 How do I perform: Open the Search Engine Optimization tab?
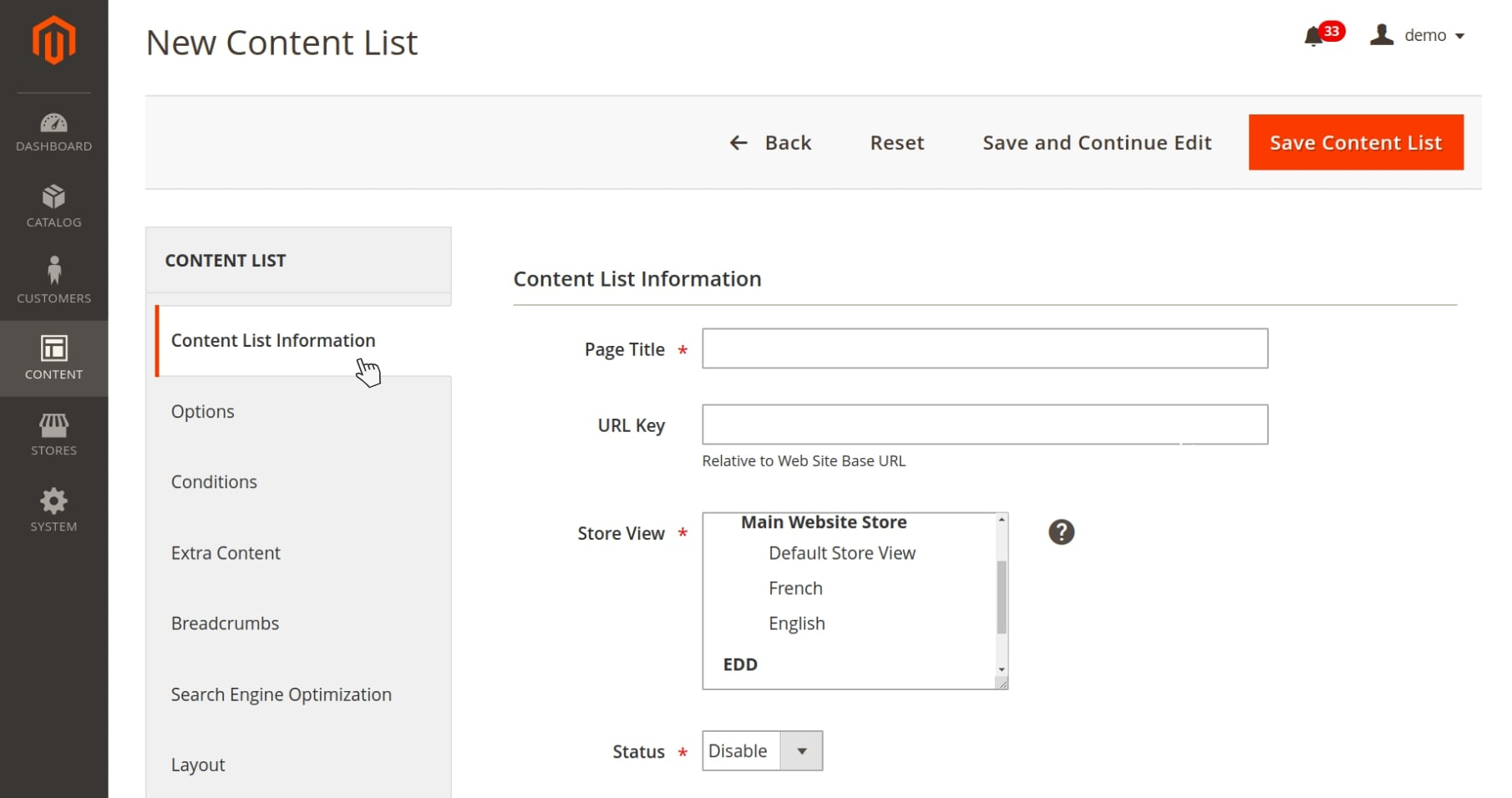(281, 694)
